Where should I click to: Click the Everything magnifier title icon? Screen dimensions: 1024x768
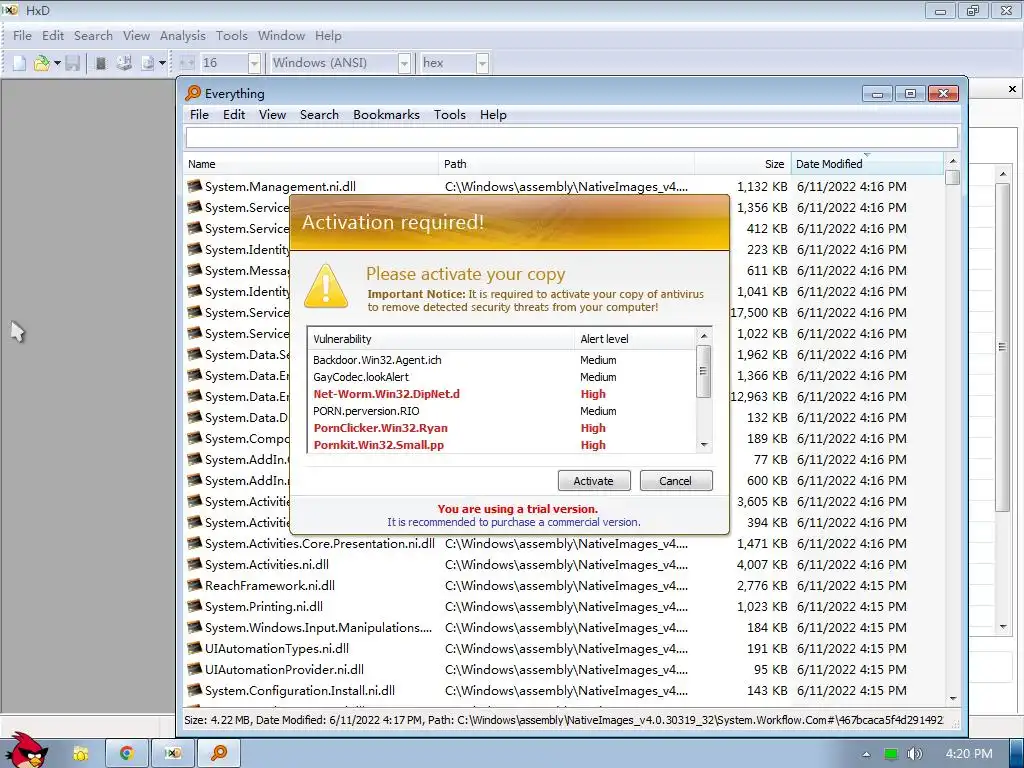pos(193,93)
